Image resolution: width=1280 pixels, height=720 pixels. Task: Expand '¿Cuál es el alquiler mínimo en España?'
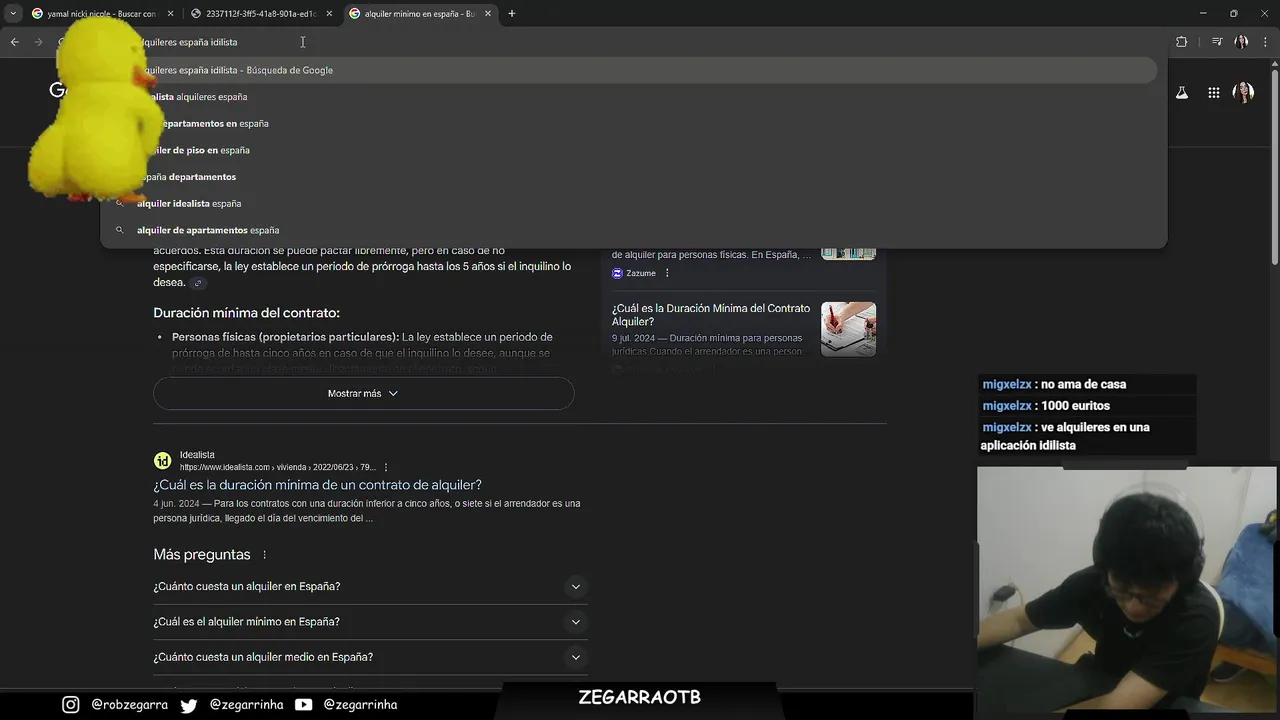click(370, 622)
